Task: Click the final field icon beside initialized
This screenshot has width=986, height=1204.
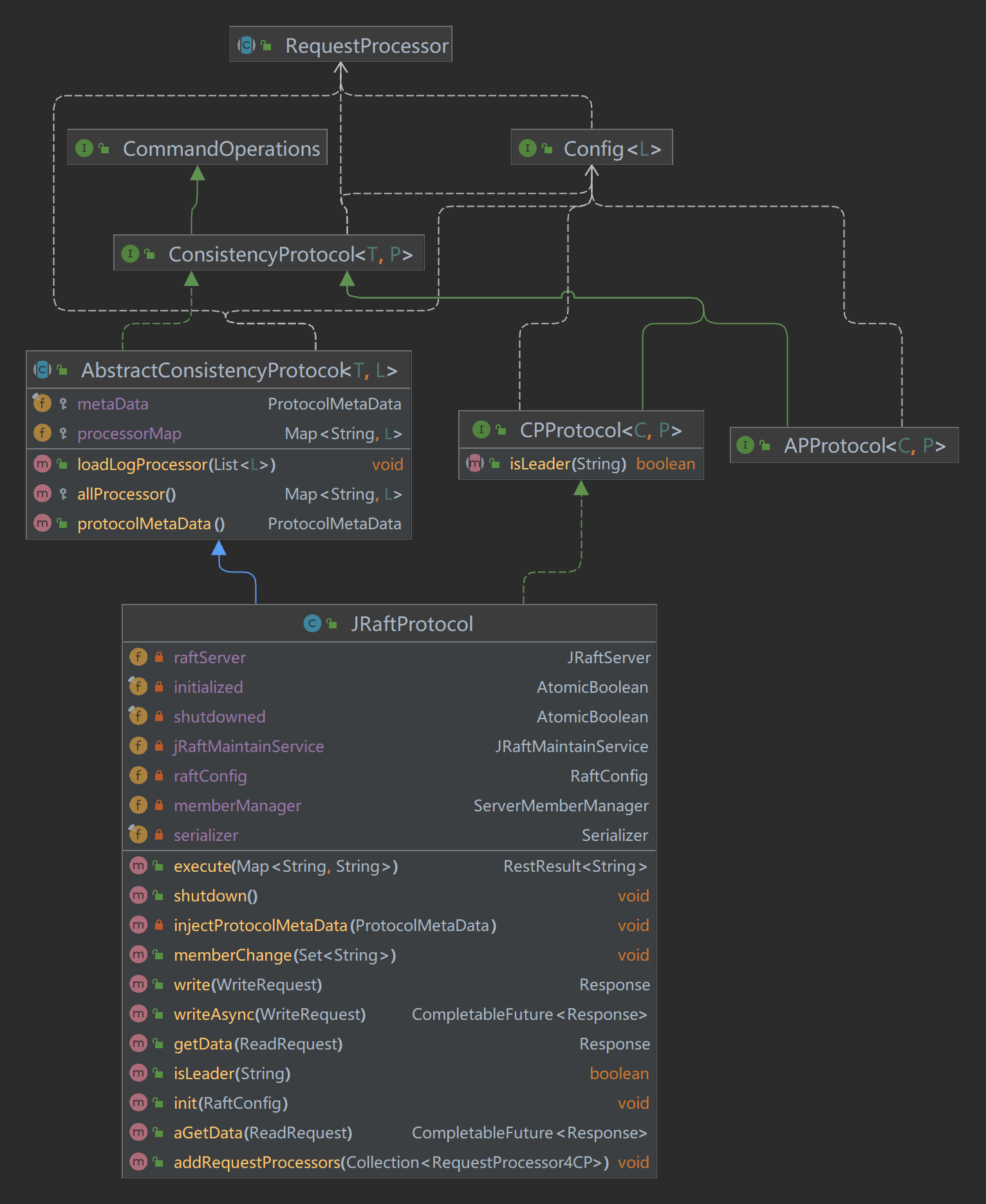Action: coord(138,686)
